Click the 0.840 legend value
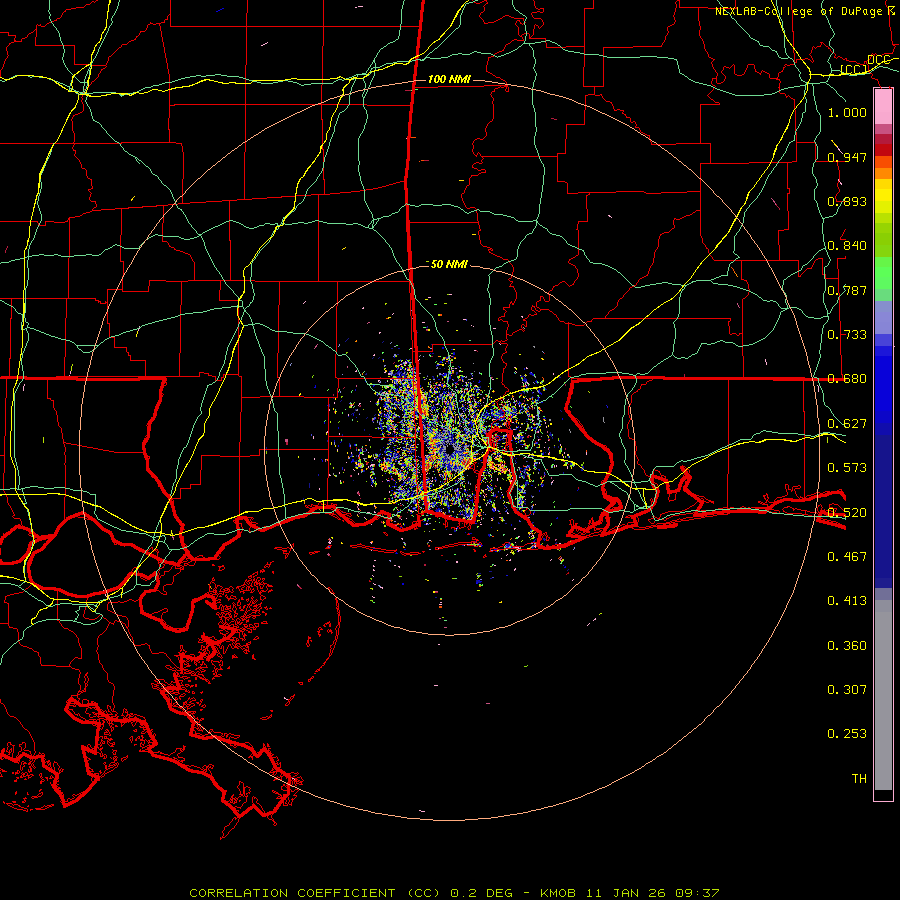 coord(847,246)
